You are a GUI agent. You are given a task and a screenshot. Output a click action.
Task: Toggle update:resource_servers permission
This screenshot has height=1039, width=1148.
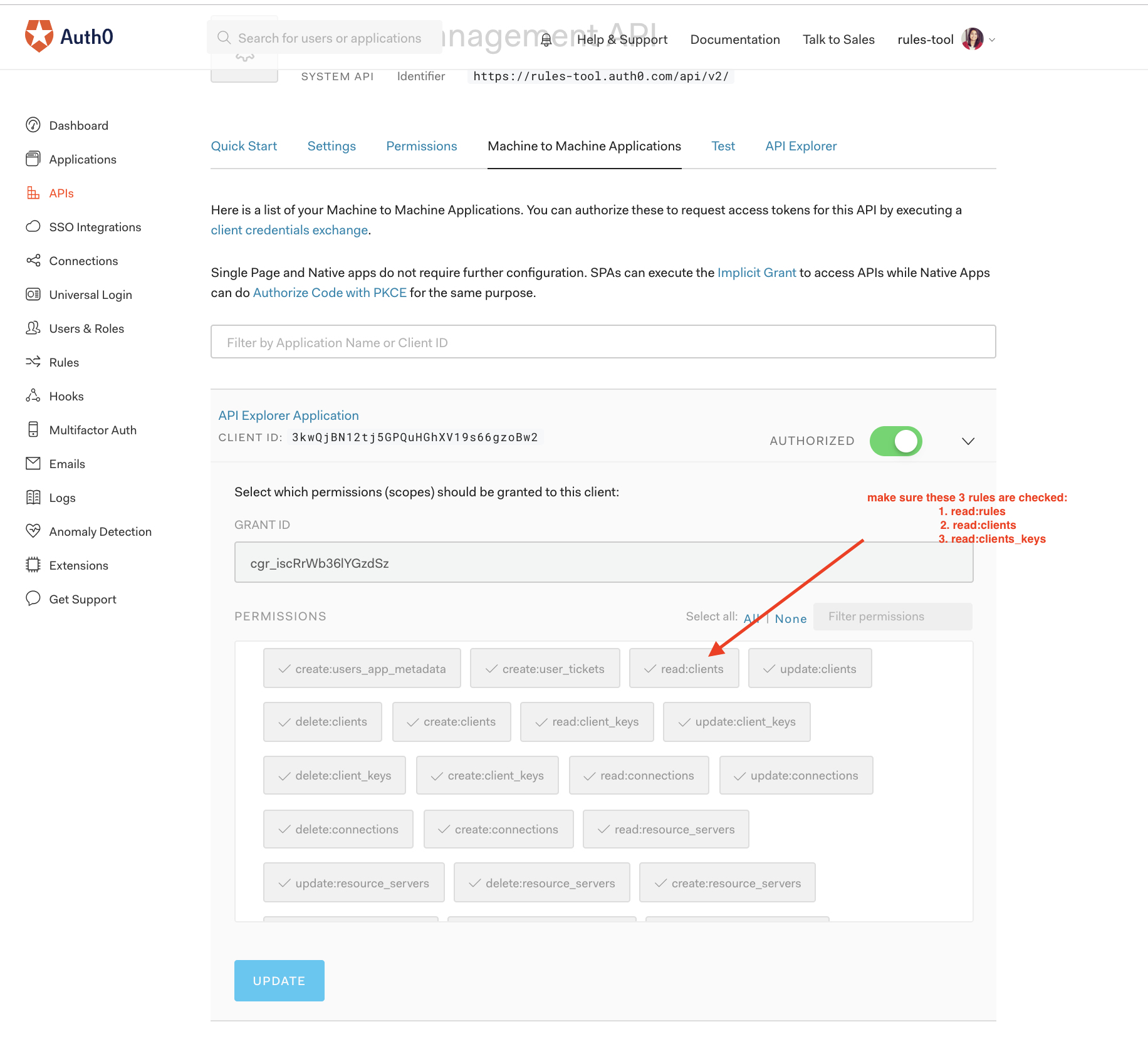pyautogui.click(x=354, y=883)
